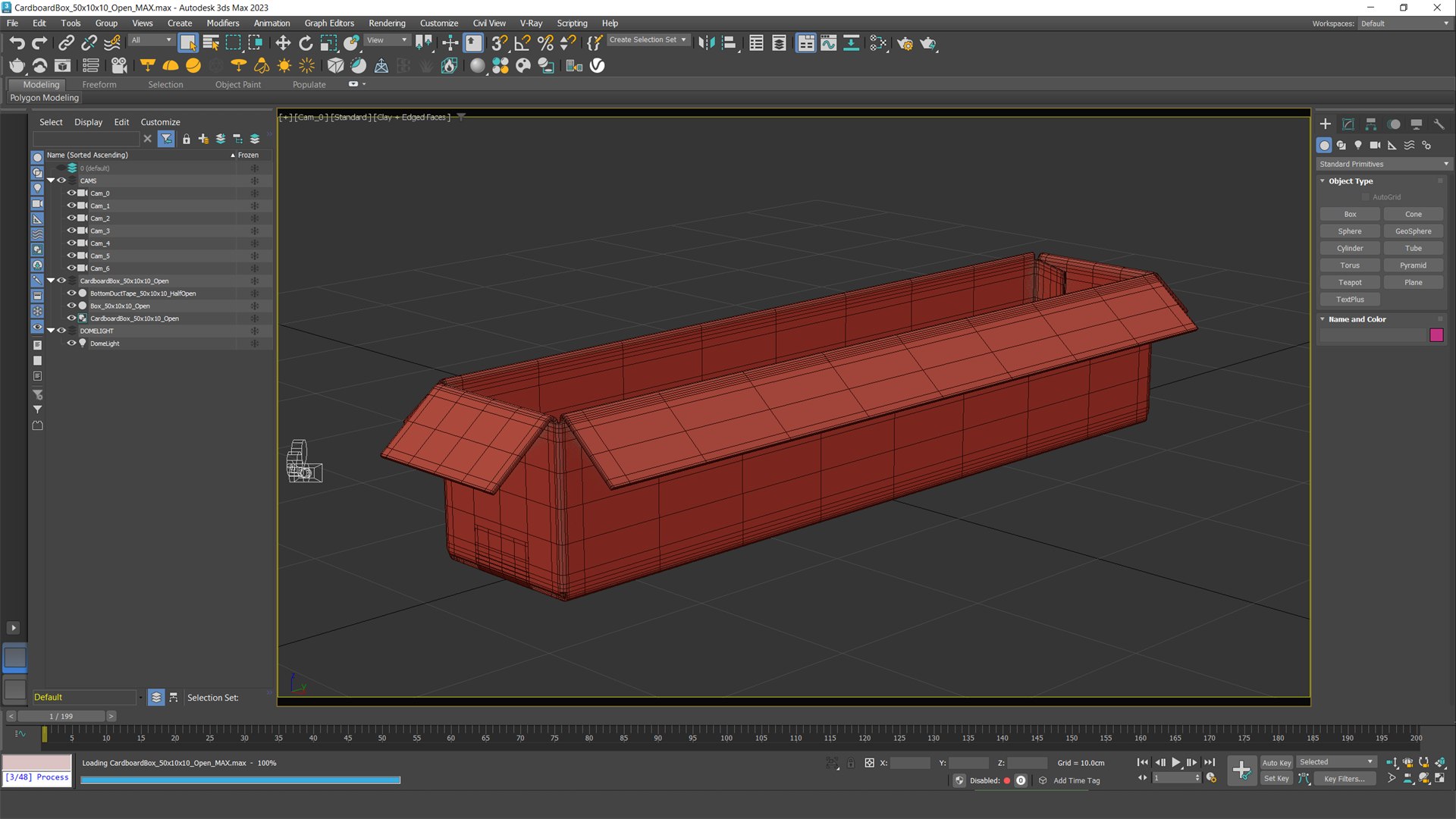This screenshot has height=819, width=1456.
Task: Open the Workspaces Default dropdown
Action: point(1404,24)
